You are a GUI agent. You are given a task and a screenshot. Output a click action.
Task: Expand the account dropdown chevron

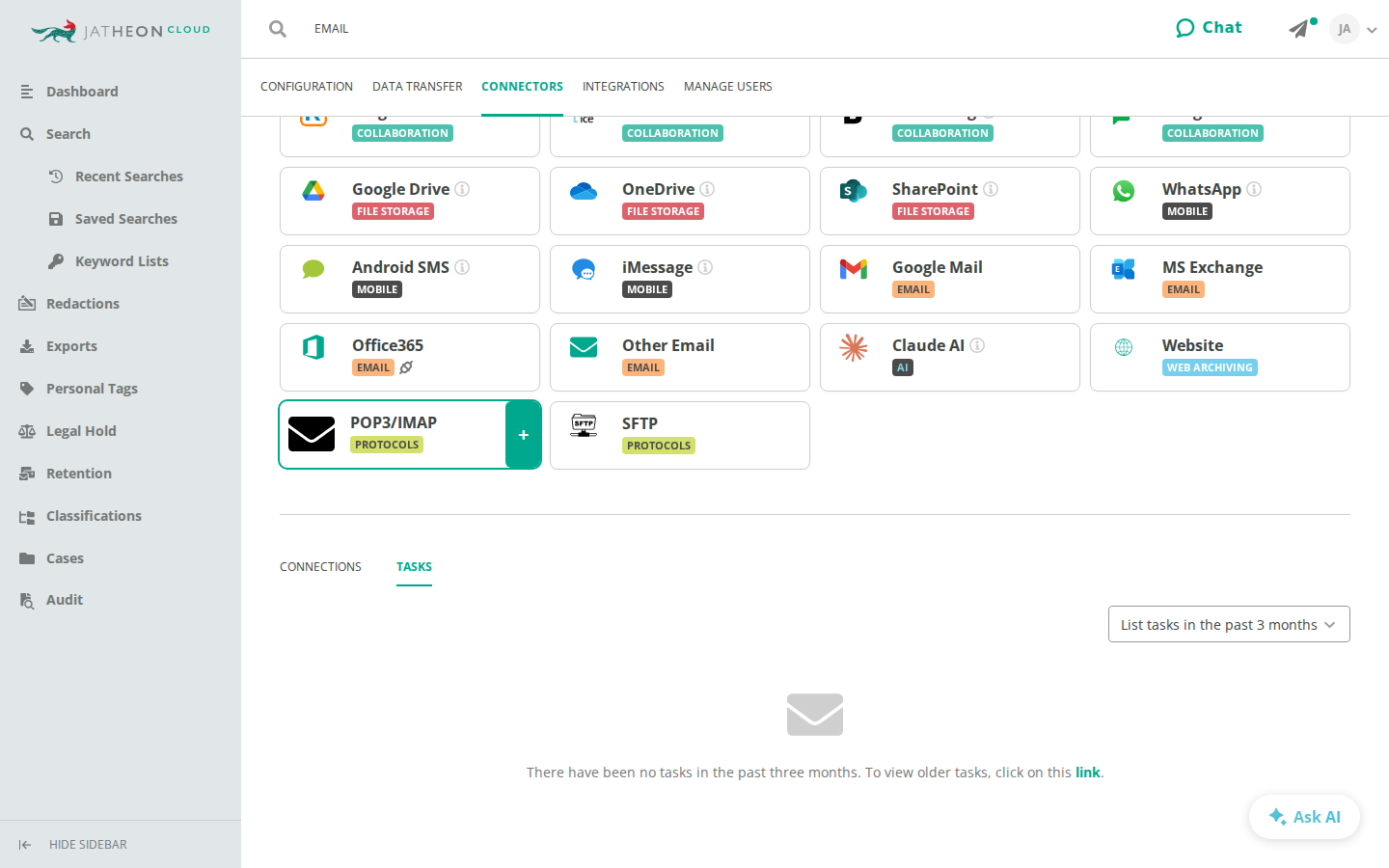click(1372, 30)
